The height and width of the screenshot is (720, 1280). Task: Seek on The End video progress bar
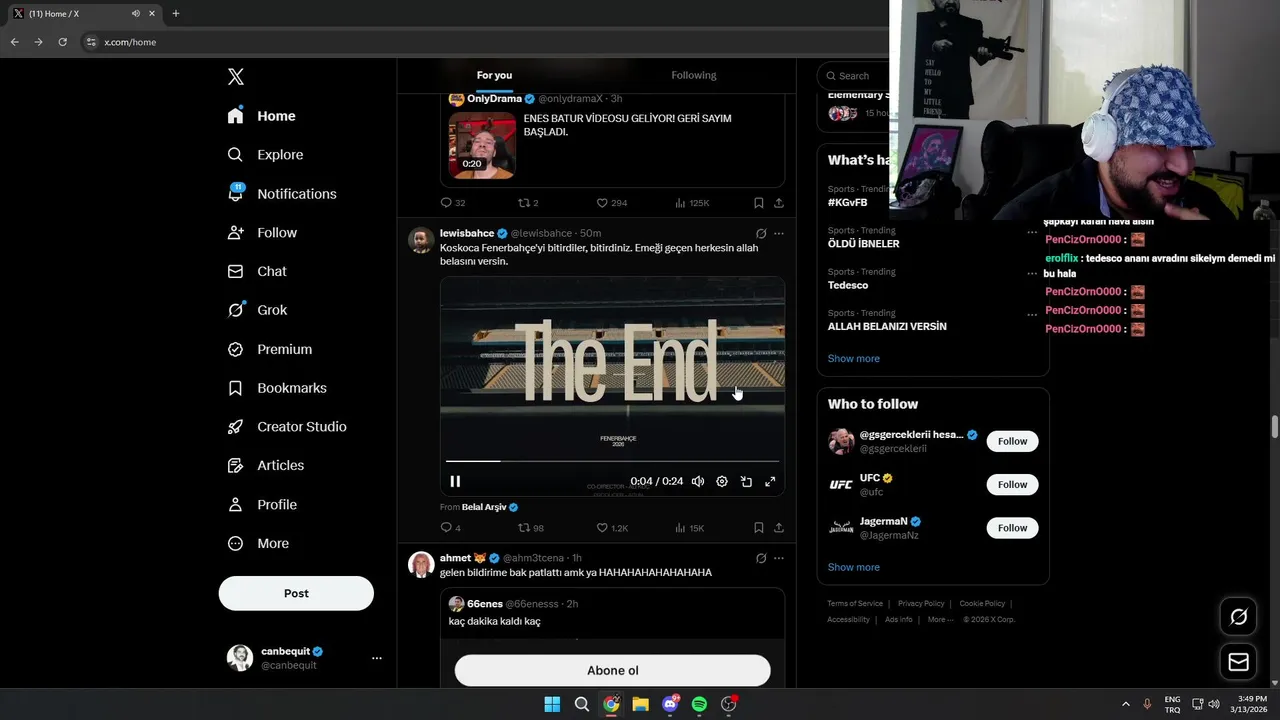click(x=612, y=461)
